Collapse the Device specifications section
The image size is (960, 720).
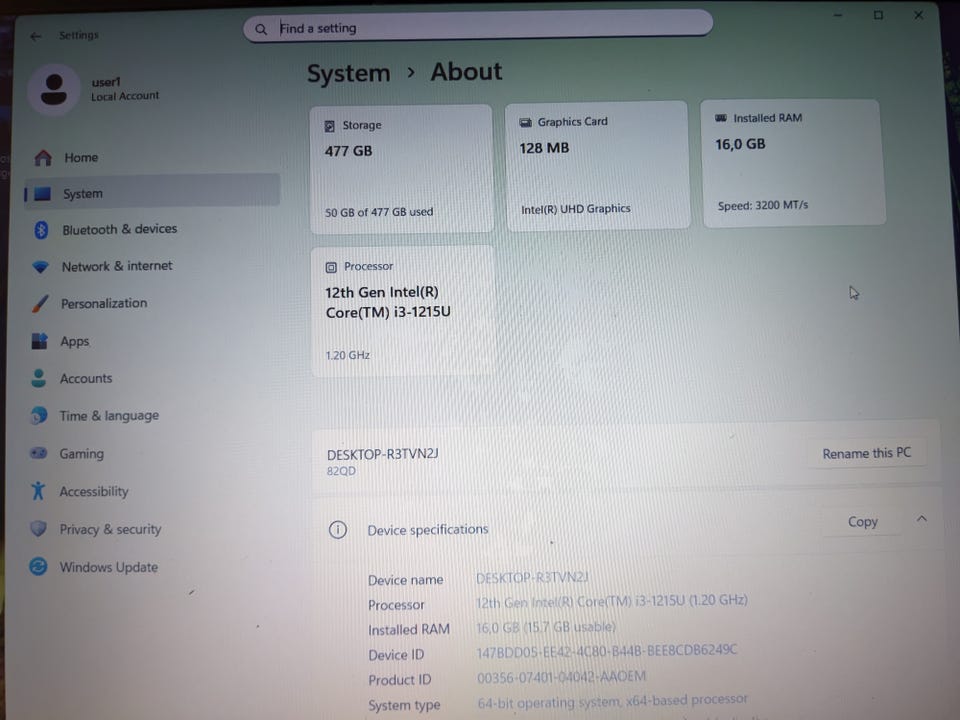921,519
